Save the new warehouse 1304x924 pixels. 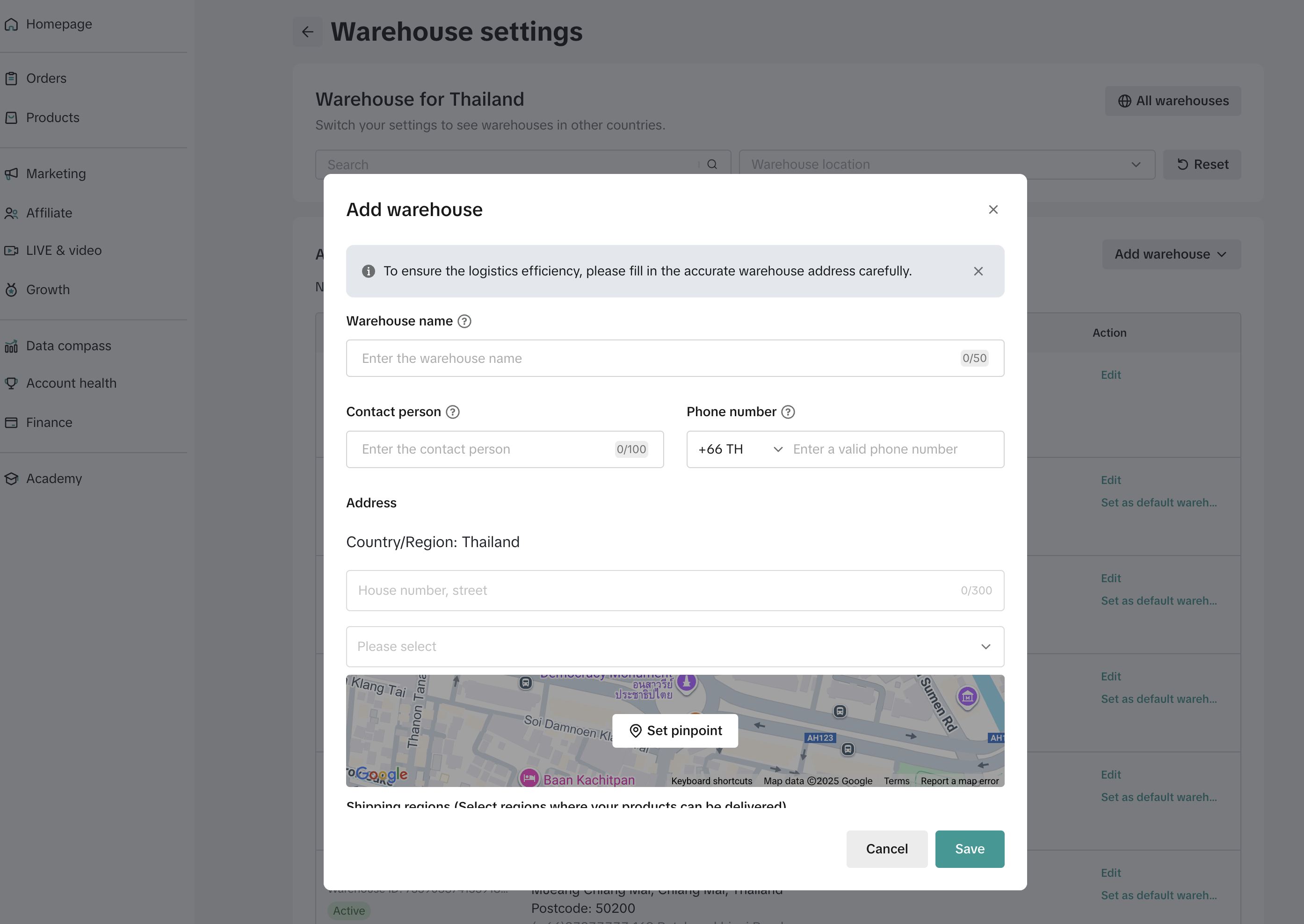tap(969, 849)
